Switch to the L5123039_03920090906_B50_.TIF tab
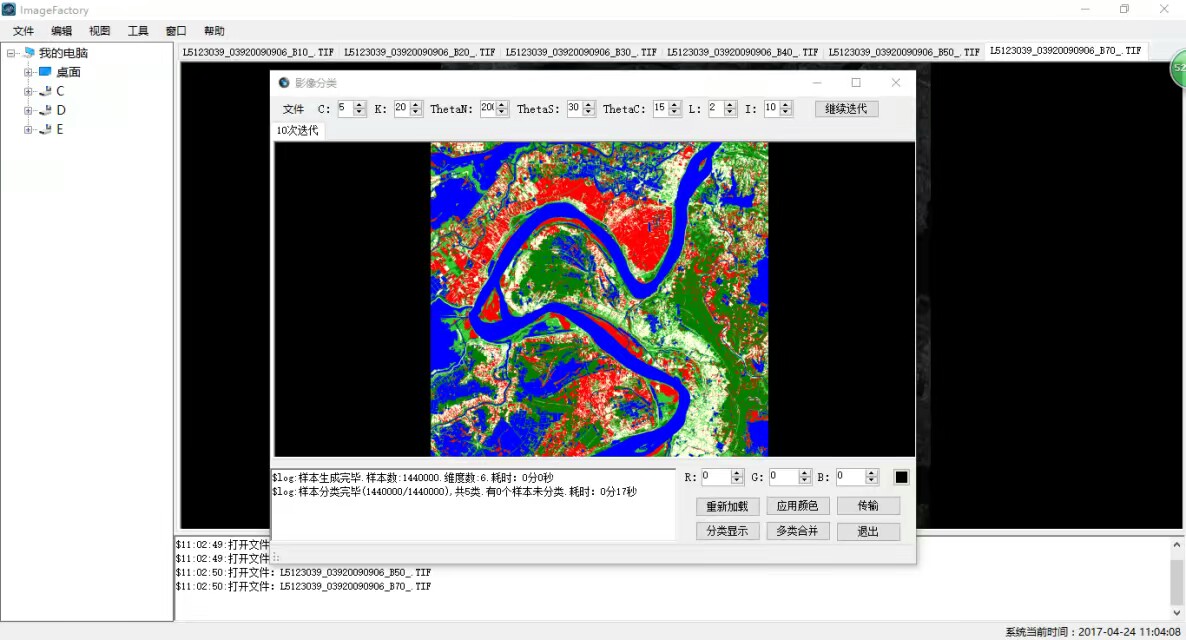Screen dimensions: 1186x640 [904, 52]
